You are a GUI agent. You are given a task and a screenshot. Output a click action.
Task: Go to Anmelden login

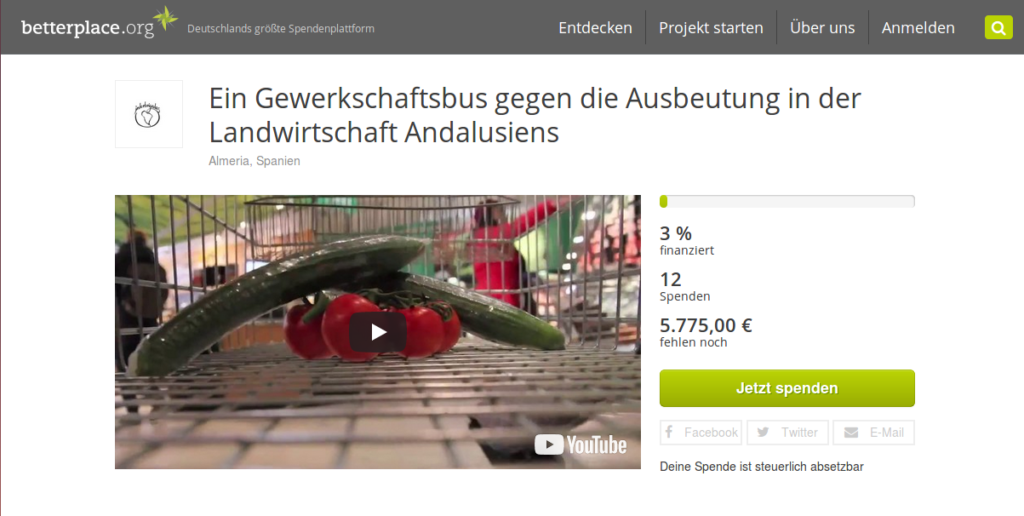(x=918, y=27)
